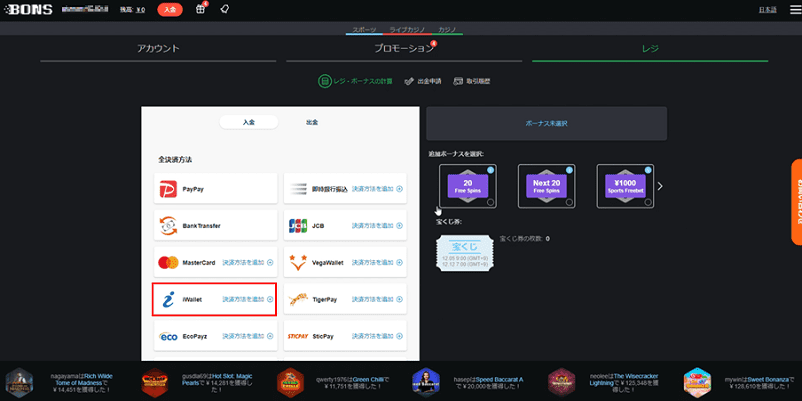Image resolution: width=802 pixels, height=401 pixels.
Task: Open info icon on ¥1000 Sports Freebet
Action: tap(648, 170)
